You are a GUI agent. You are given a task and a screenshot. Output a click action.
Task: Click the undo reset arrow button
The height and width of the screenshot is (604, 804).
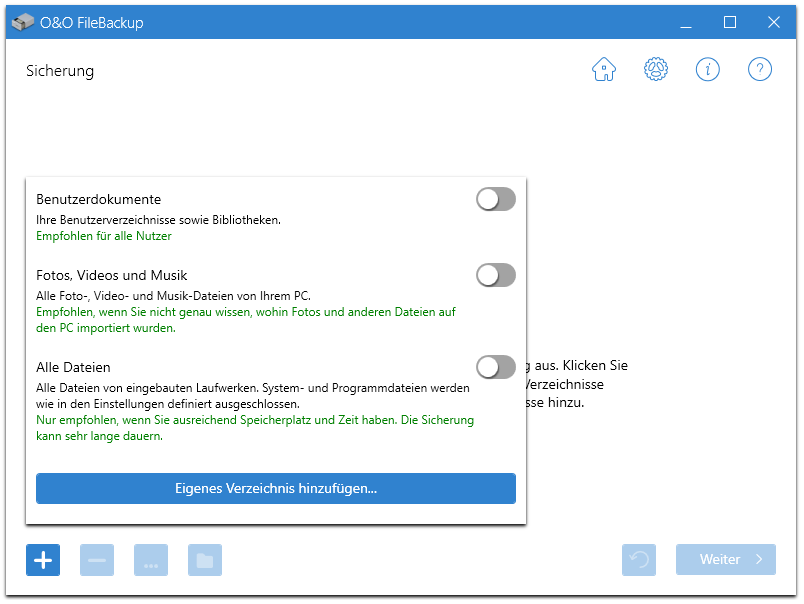coord(639,560)
